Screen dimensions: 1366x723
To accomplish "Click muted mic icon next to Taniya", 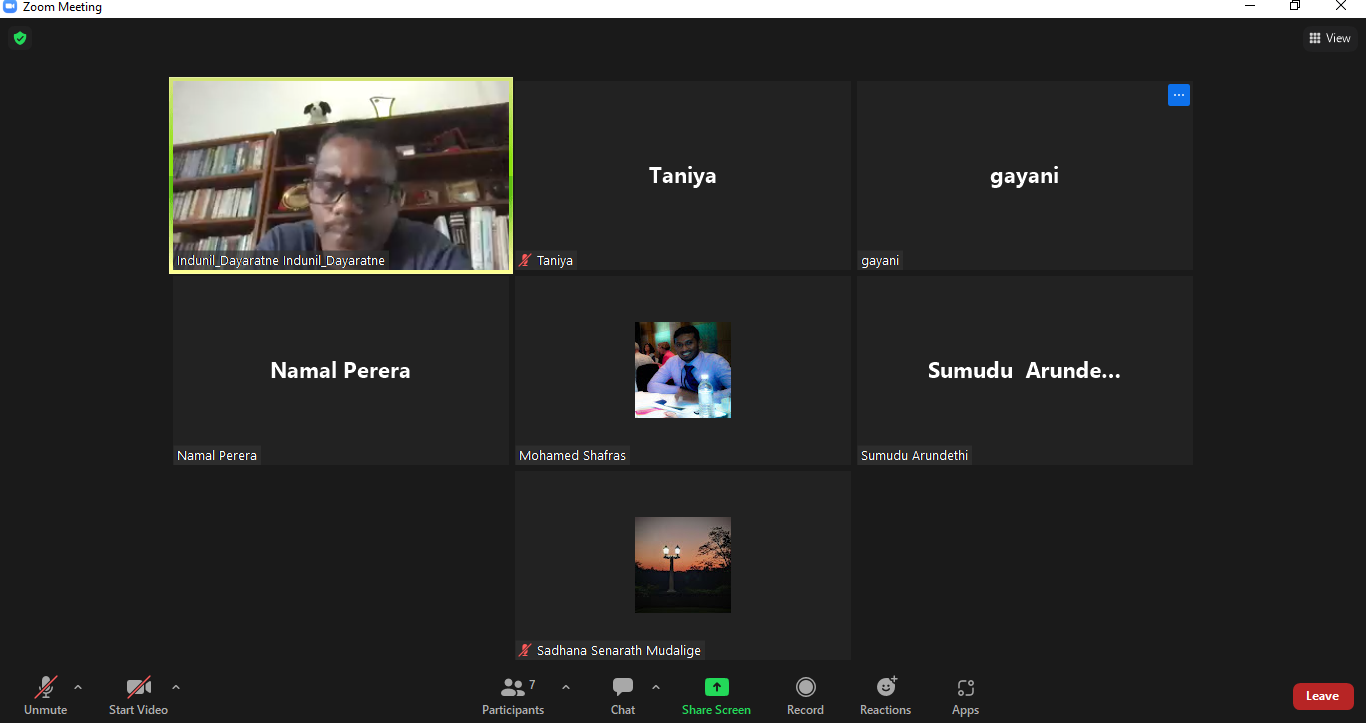I will [525, 260].
